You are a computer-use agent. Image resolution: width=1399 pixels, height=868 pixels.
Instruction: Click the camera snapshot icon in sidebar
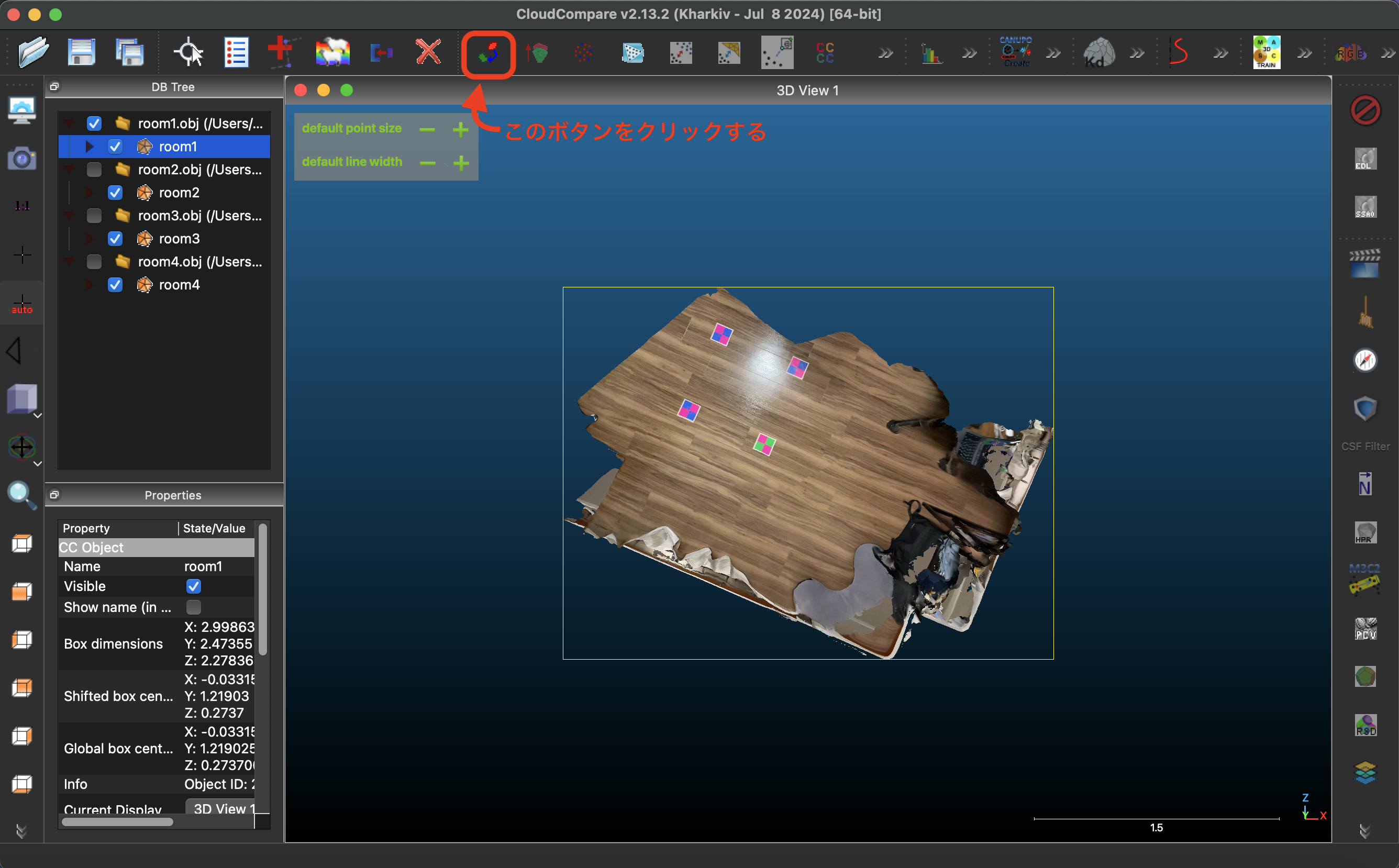(22, 158)
